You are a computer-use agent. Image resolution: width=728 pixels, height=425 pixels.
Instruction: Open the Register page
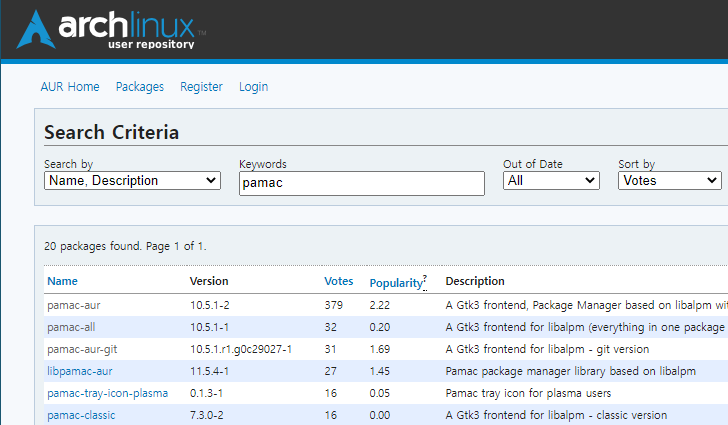click(202, 87)
